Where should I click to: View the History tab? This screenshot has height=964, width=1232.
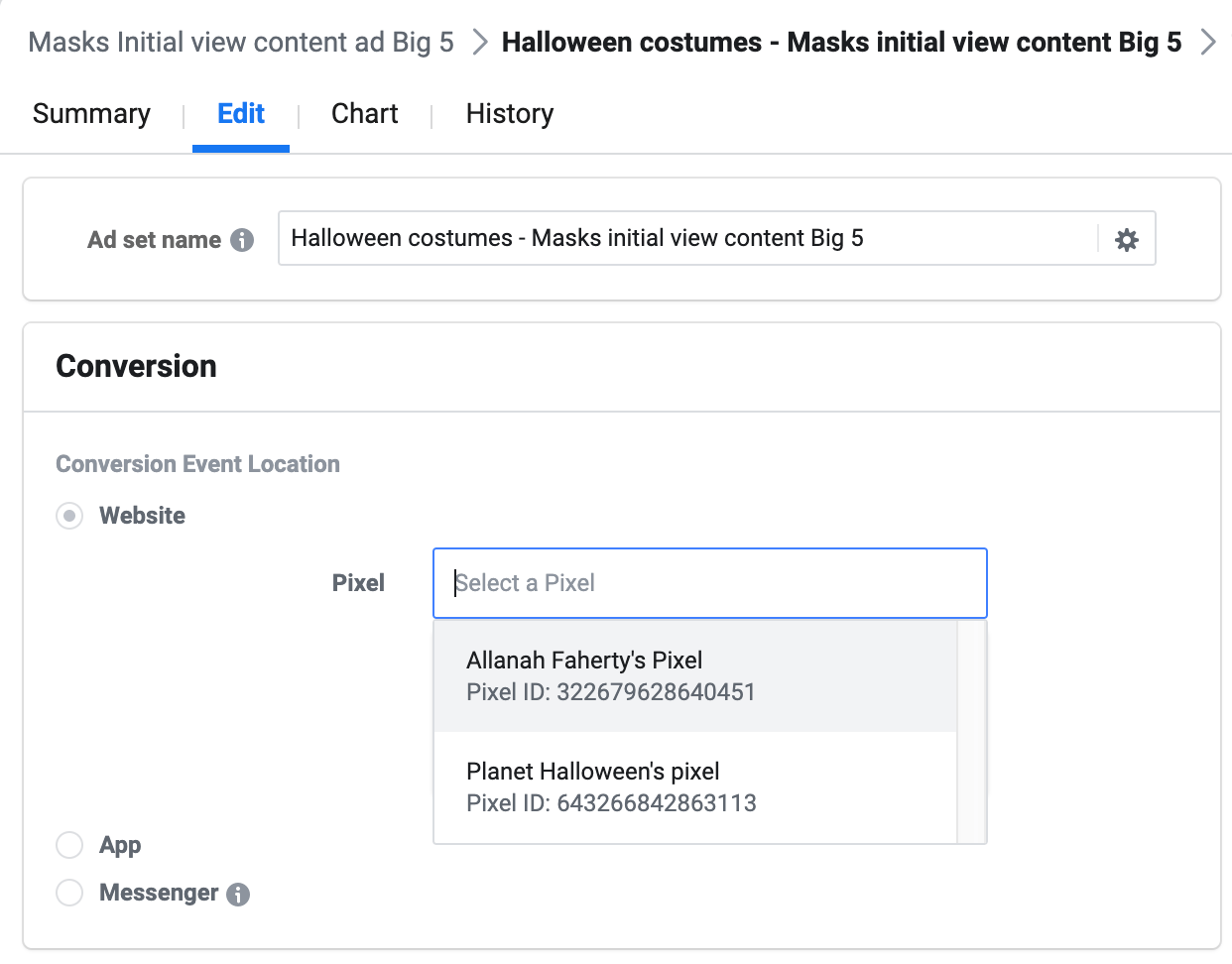[x=508, y=113]
